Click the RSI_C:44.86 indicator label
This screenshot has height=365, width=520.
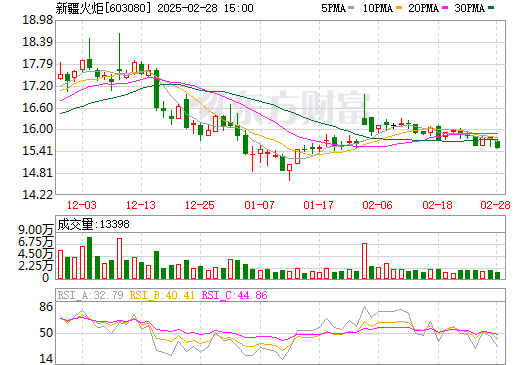tap(235, 295)
